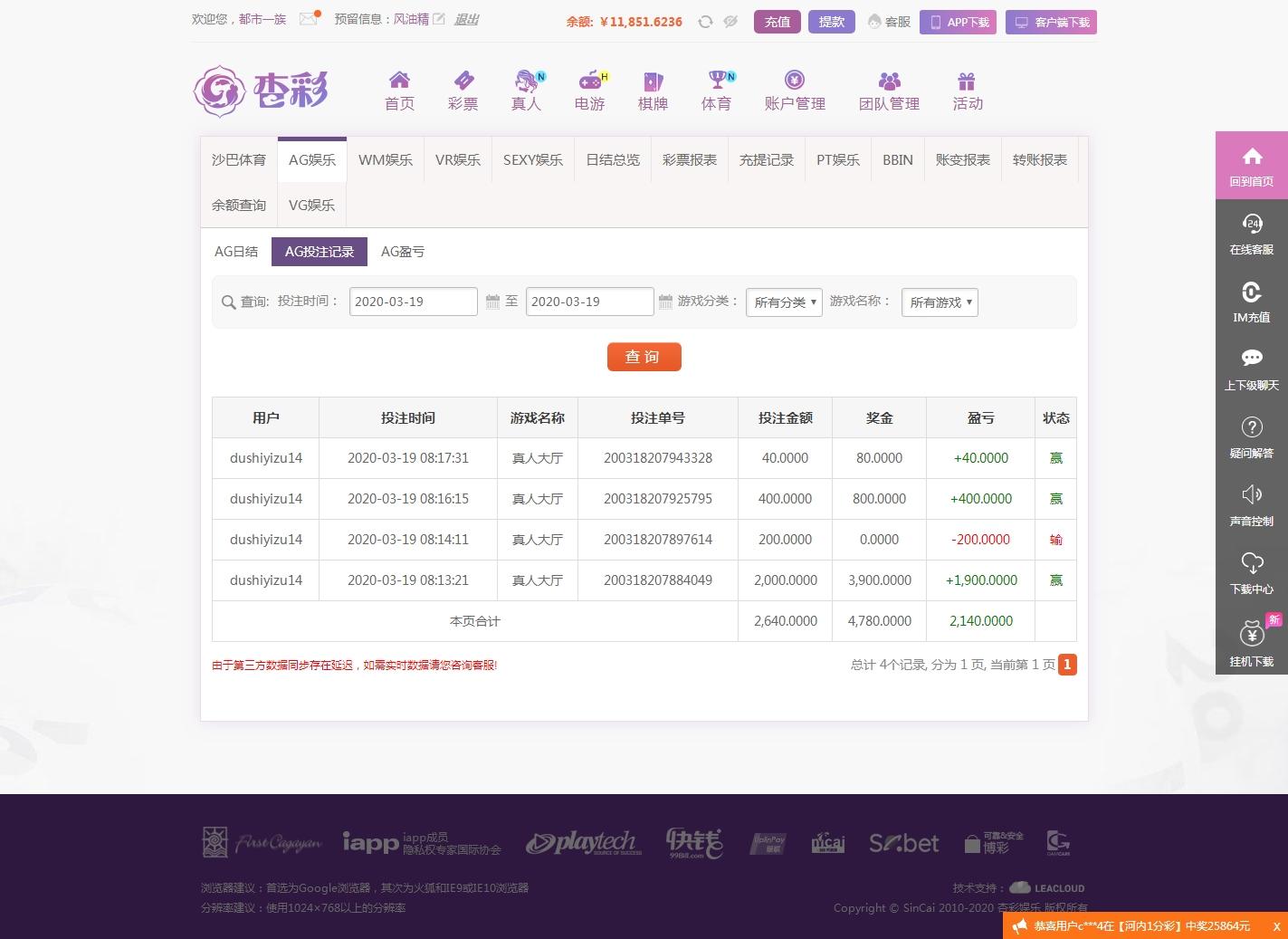Screen dimensions: 1288x939
Task: Select the IM充值 recharge icon in sidebar
Action: (x=1252, y=302)
